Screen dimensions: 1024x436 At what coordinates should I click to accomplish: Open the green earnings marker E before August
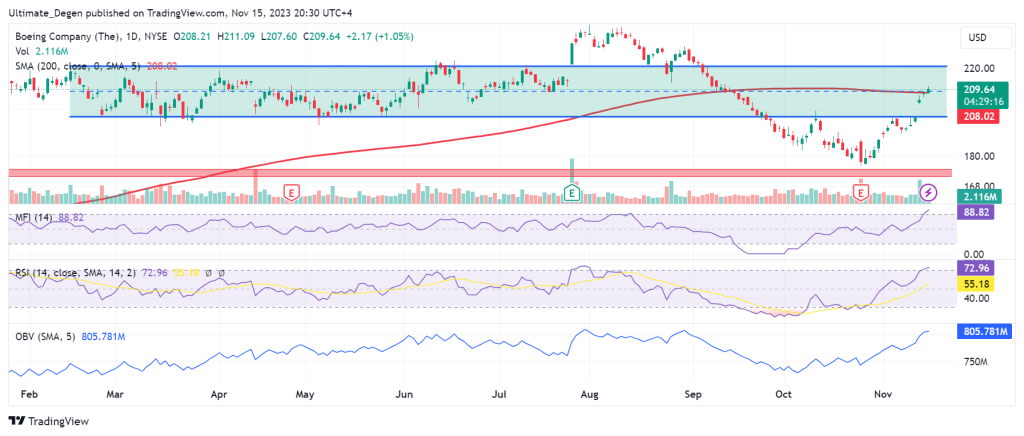(572, 192)
